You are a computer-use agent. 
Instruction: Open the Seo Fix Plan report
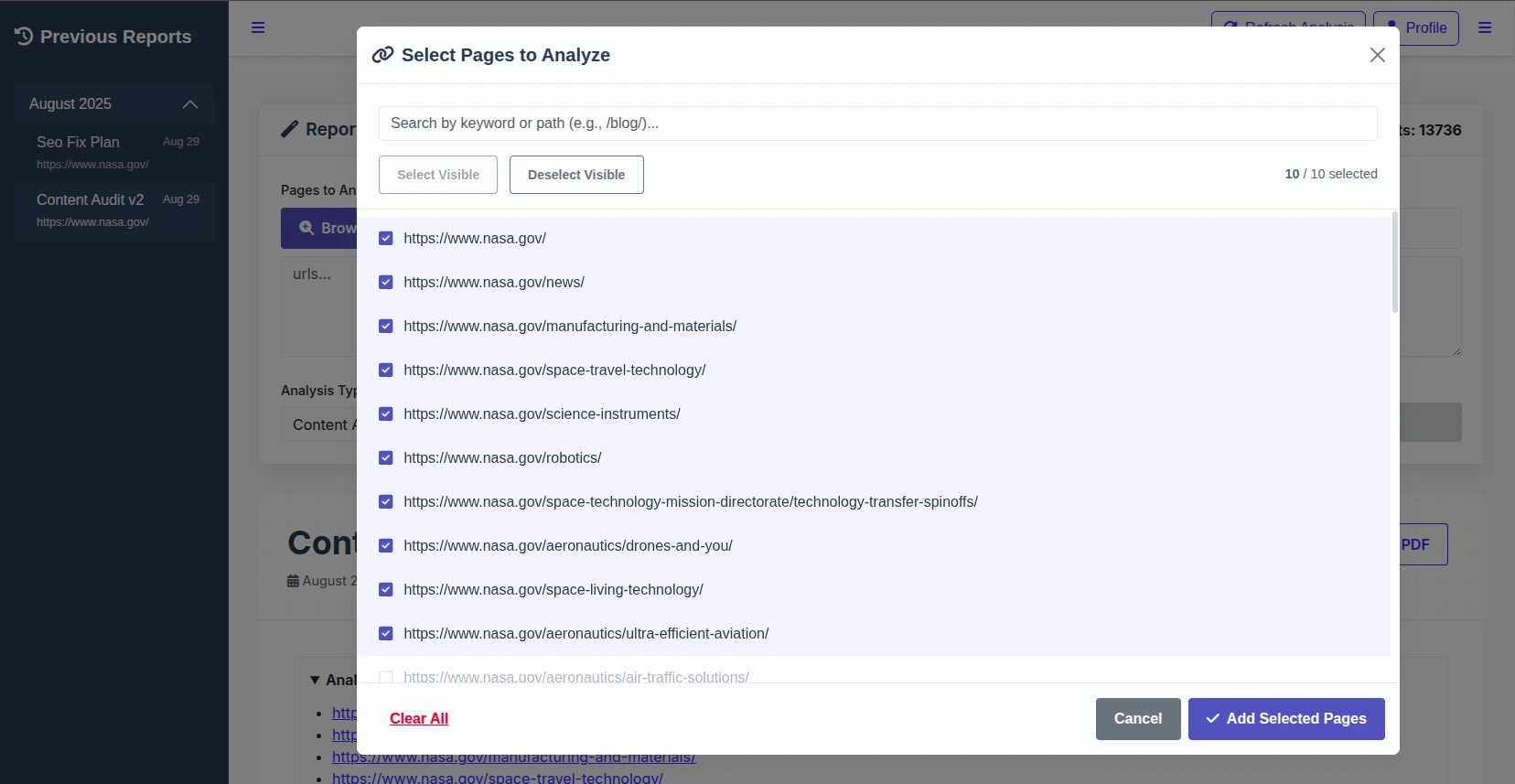pos(114,153)
